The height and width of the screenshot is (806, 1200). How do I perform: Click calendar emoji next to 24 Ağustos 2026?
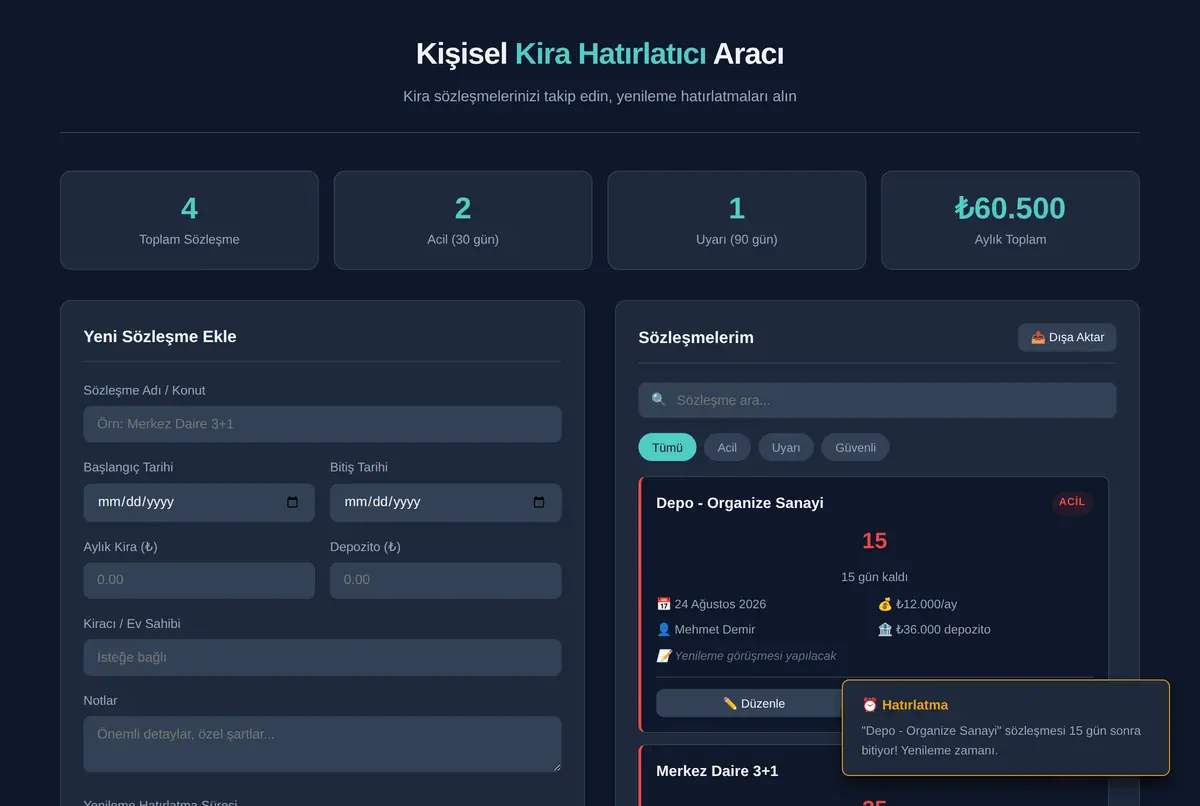coord(663,604)
